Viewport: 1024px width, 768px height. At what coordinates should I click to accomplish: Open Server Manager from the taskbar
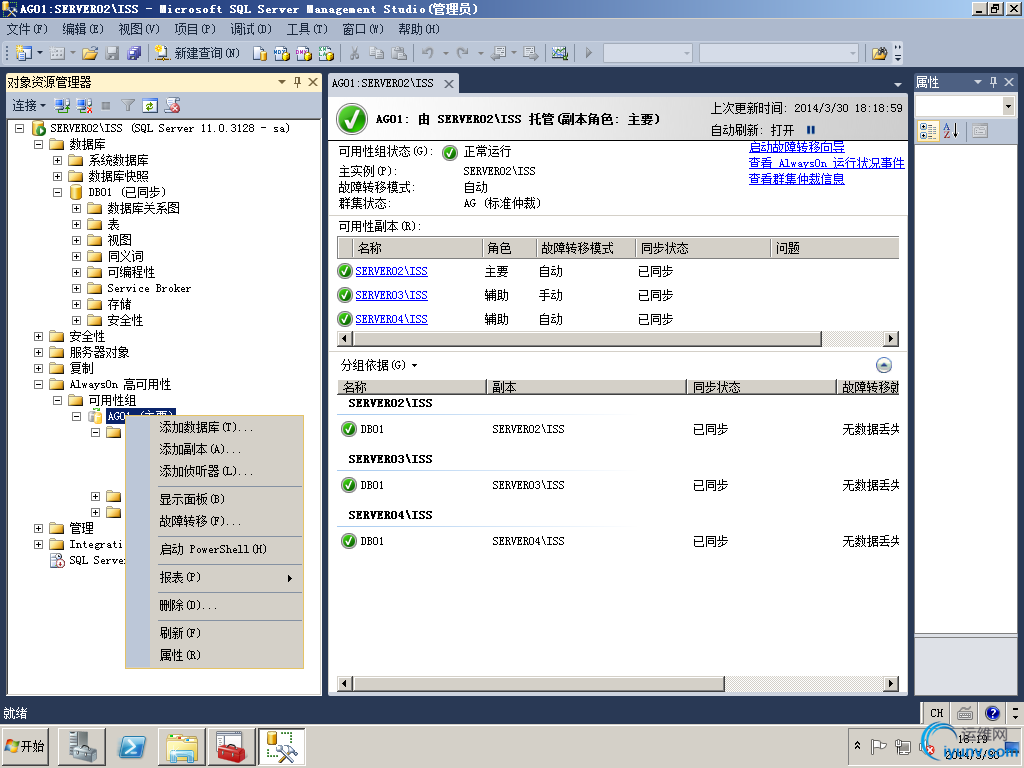click(x=82, y=746)
